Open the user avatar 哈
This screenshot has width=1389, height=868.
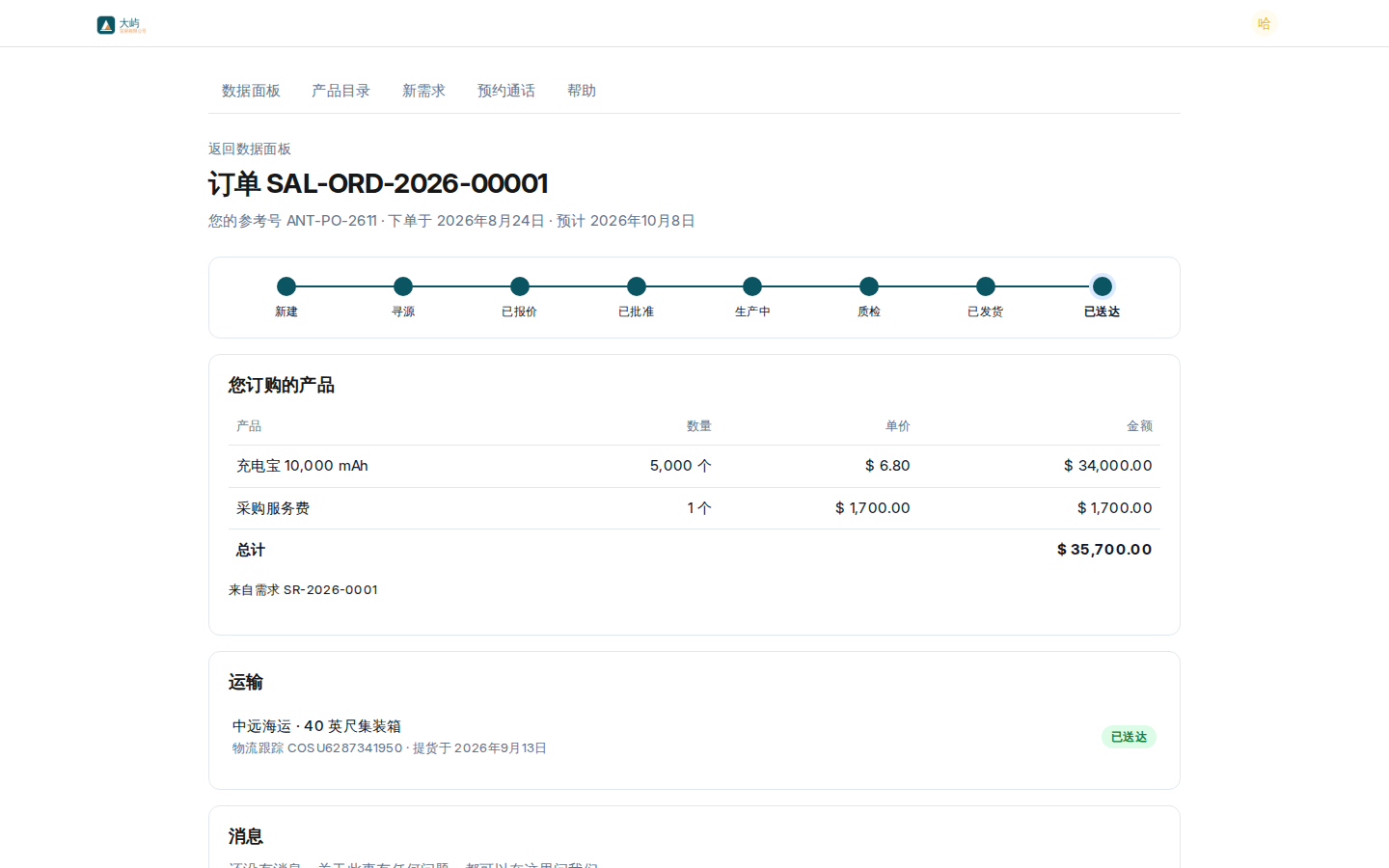[1264, 23]
